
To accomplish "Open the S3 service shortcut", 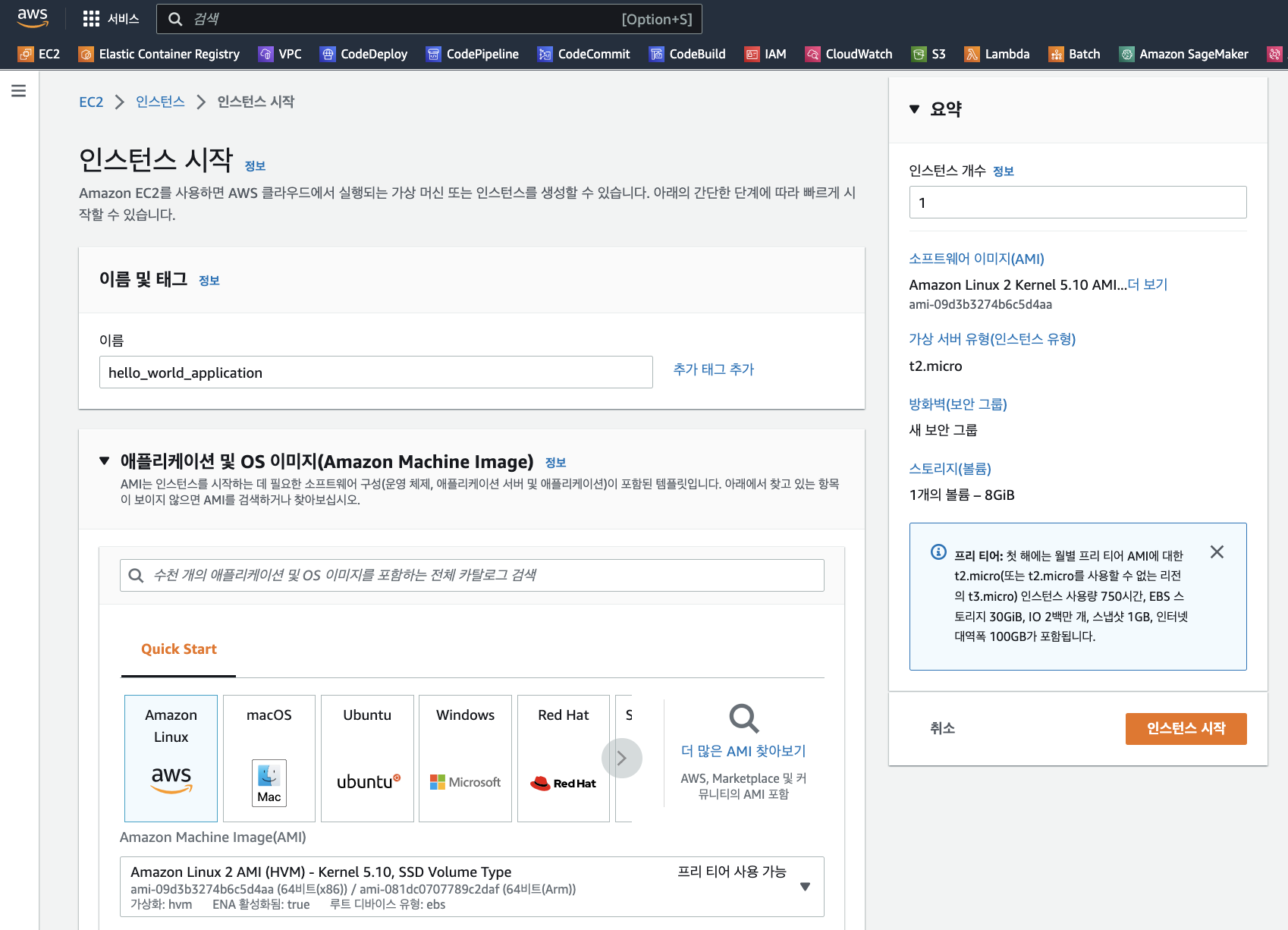I will point(928,54).
